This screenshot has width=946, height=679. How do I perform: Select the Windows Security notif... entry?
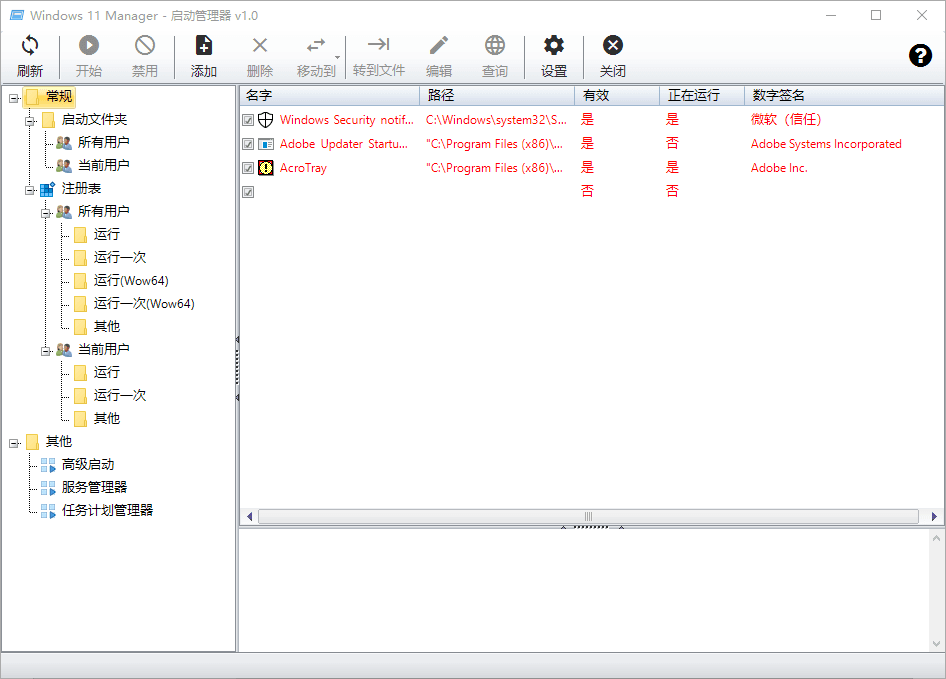[347, 120]
